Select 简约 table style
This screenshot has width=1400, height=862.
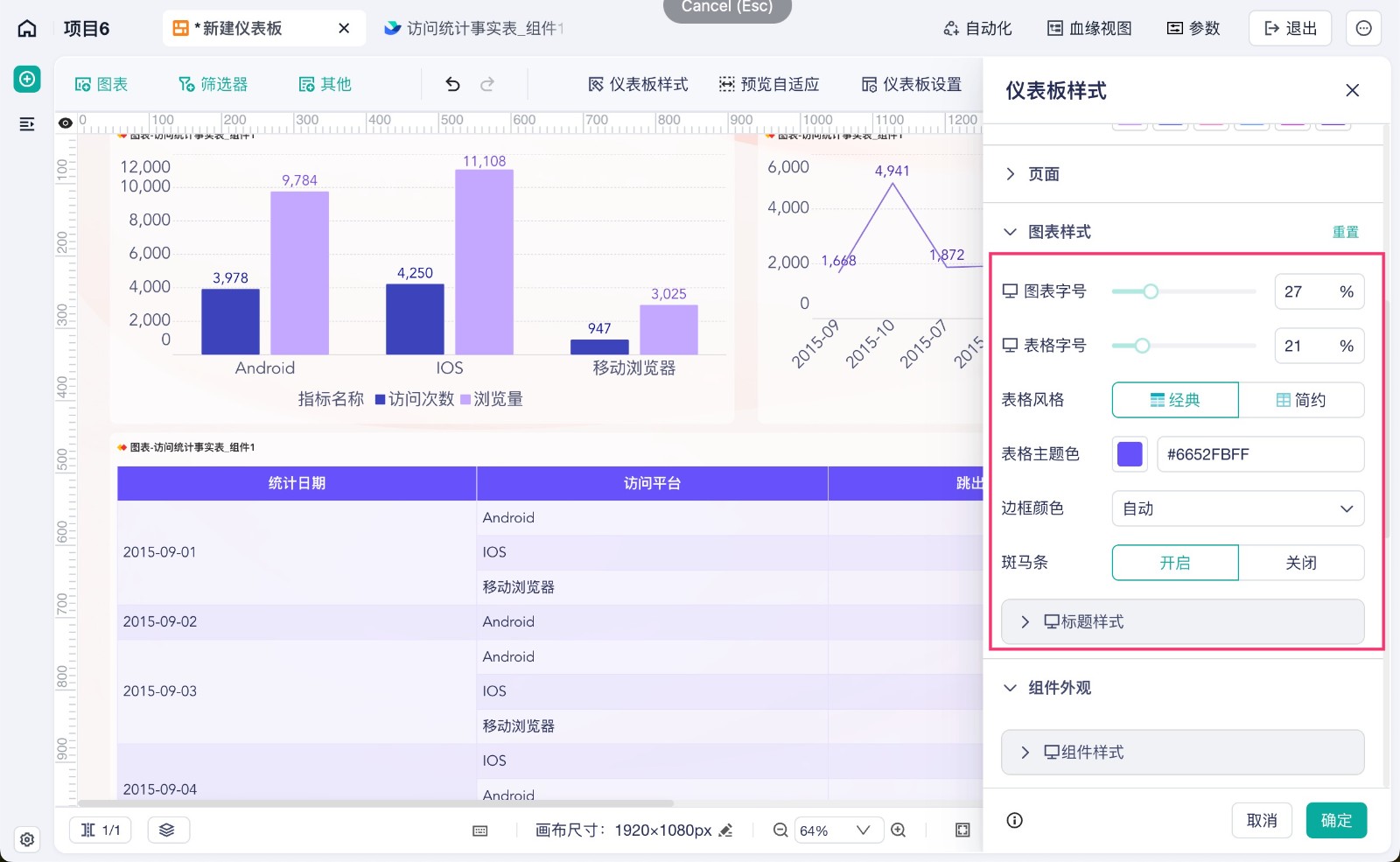(1301, 400)
